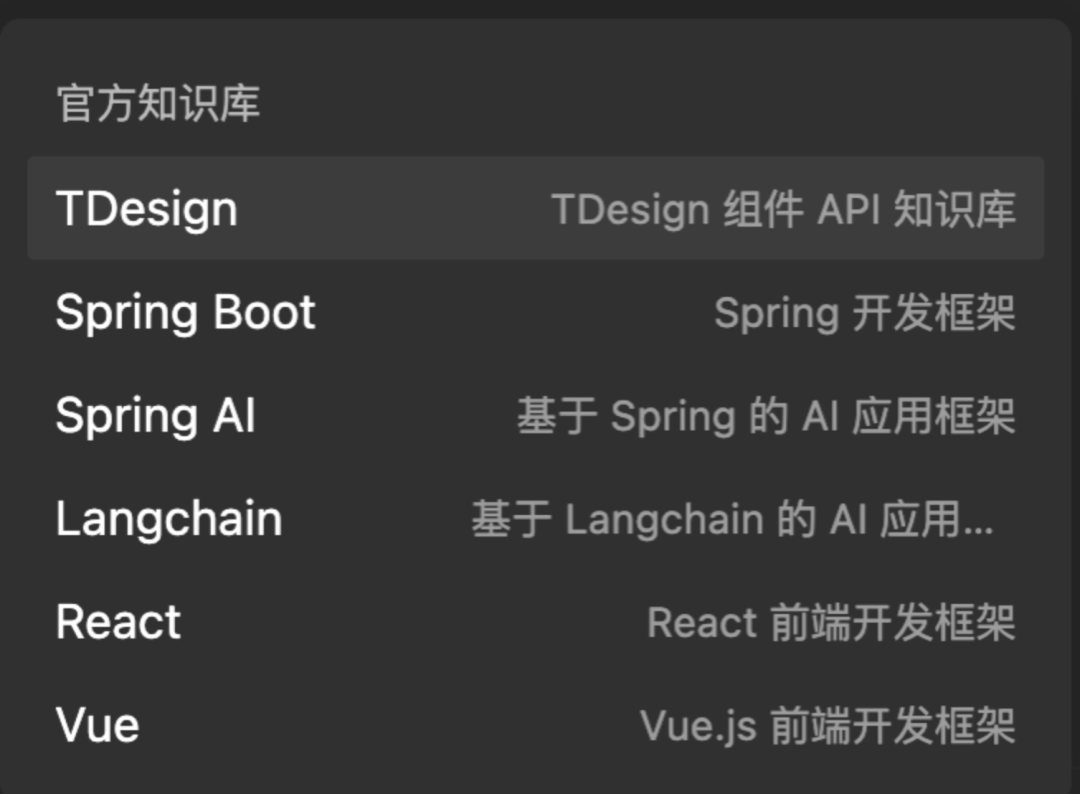Activate the currently highlighted list row
1080x794 pixels.
tap(535, 208)
